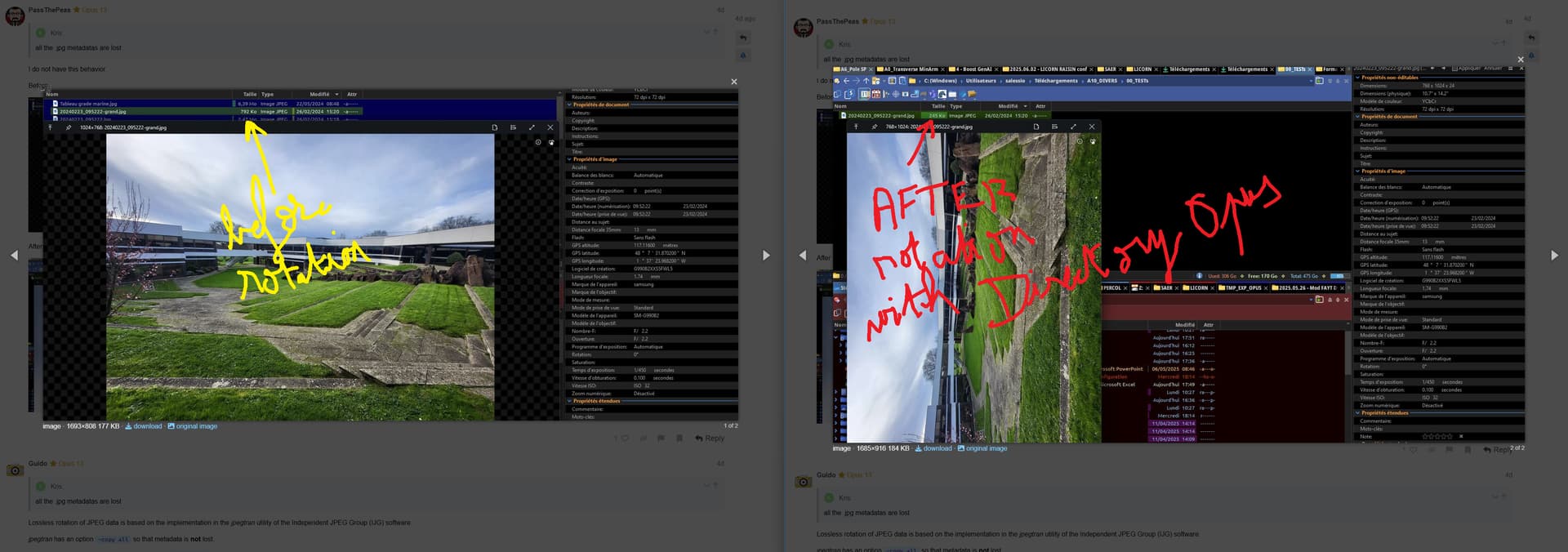Click the A10_DIVERS breadcrumb segment
Screen dimensions: 1568x552
click(1102, 81)
